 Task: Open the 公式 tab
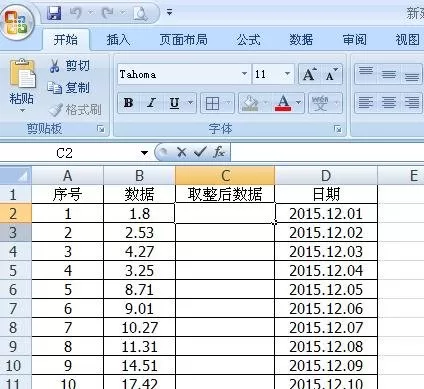point(248,40)
